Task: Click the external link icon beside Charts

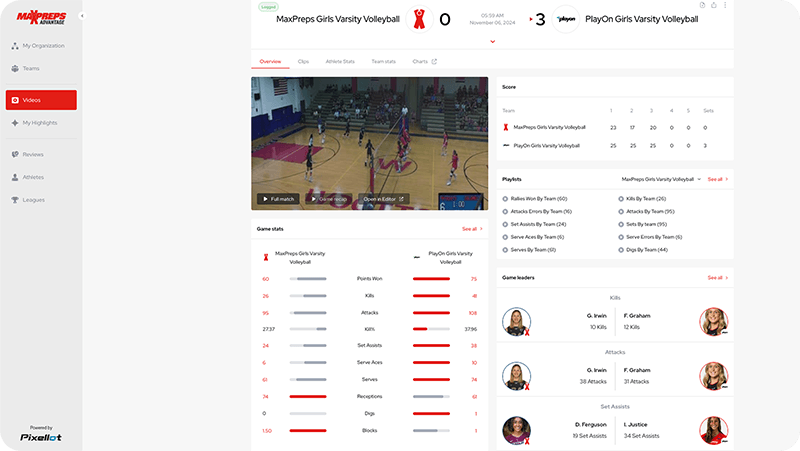Action: [434, 62]
